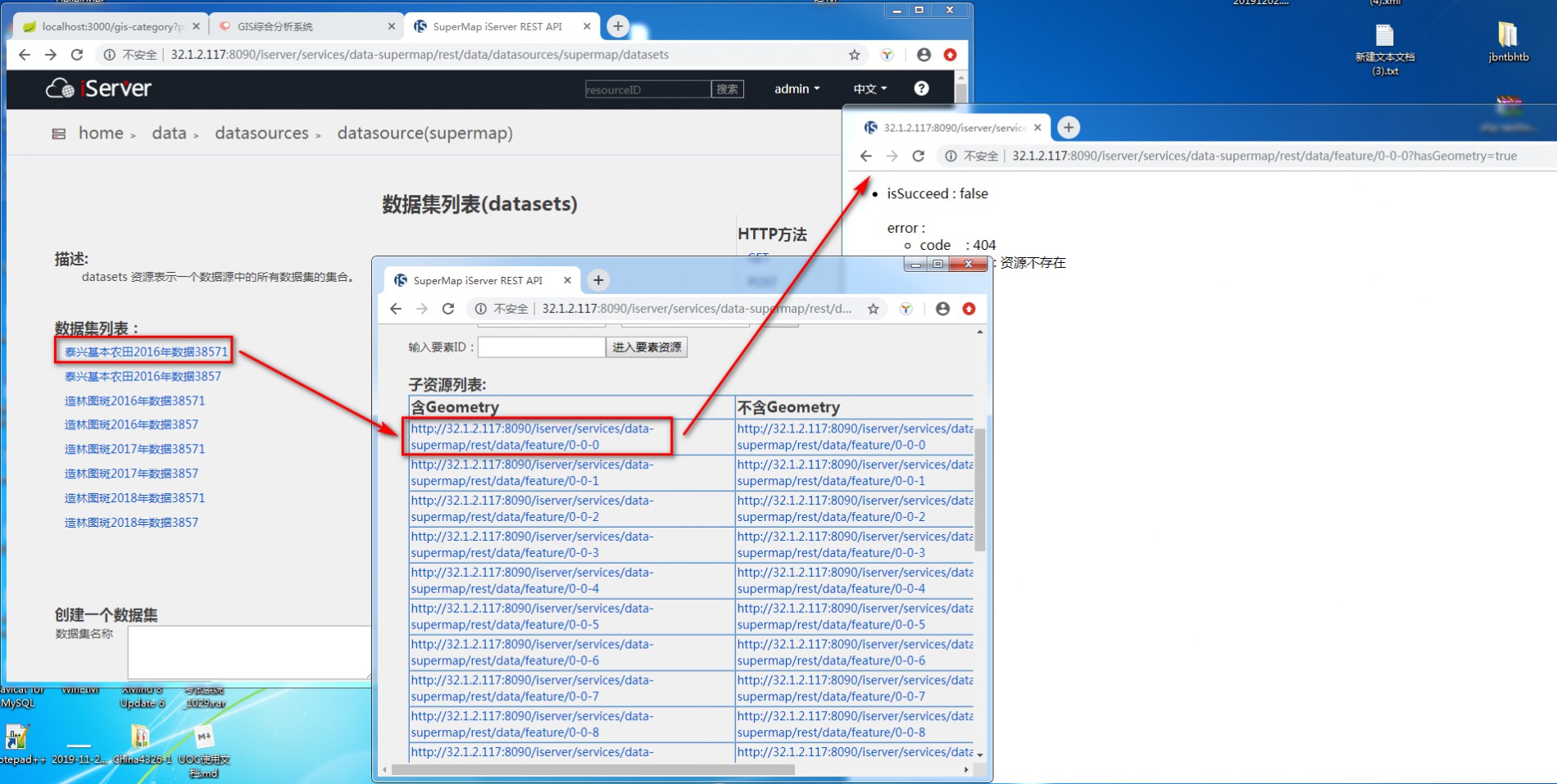This screenshot has width=1557, height=784.
Task: Click the 搜索 search button
Action: coord(727,89)
